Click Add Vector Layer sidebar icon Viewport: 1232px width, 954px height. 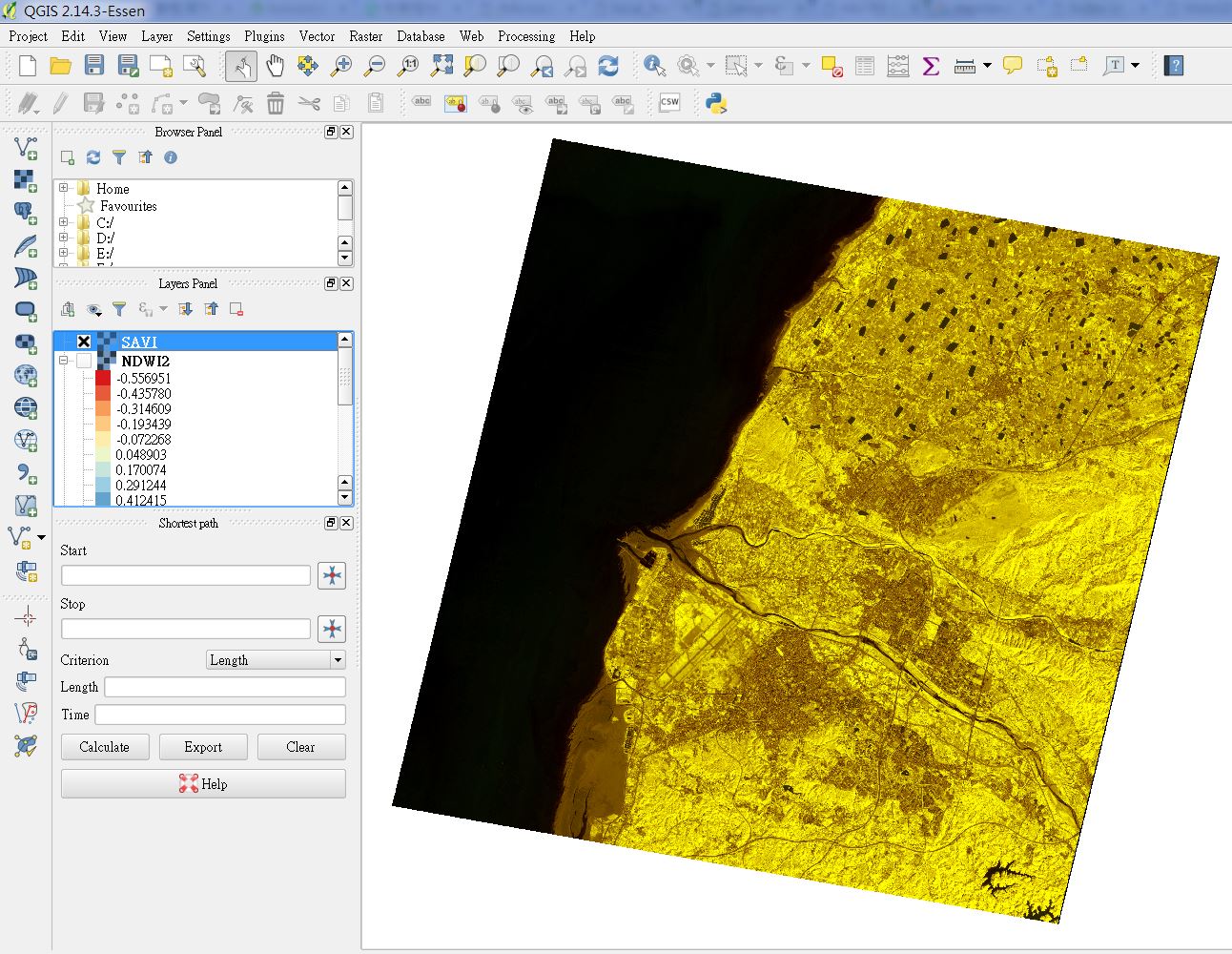tap(26, 148)
